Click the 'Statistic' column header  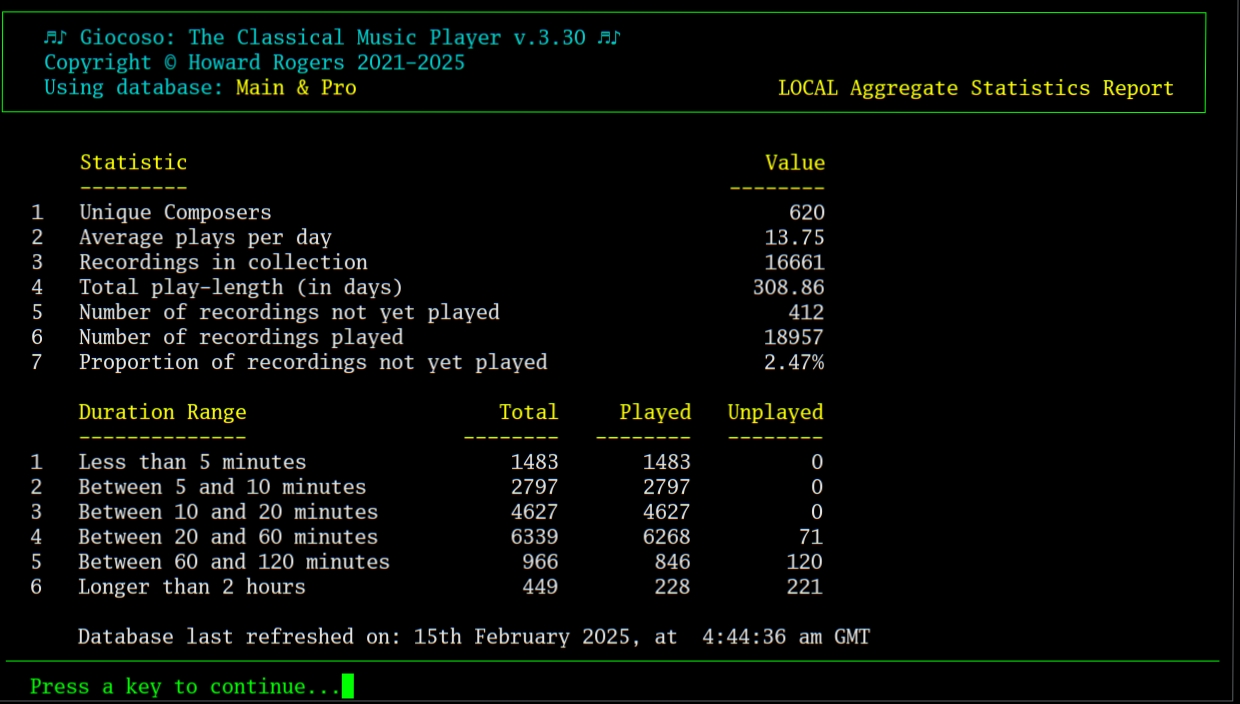133,162
